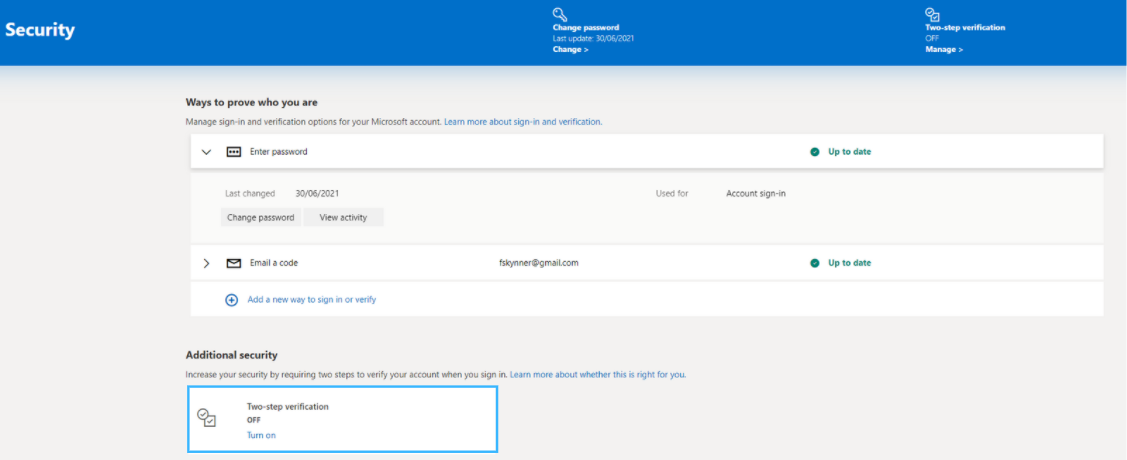Click the View activity button
The width and height of the screenshot is (1127, 460).
pyautogui.click(x=344, y=217)
